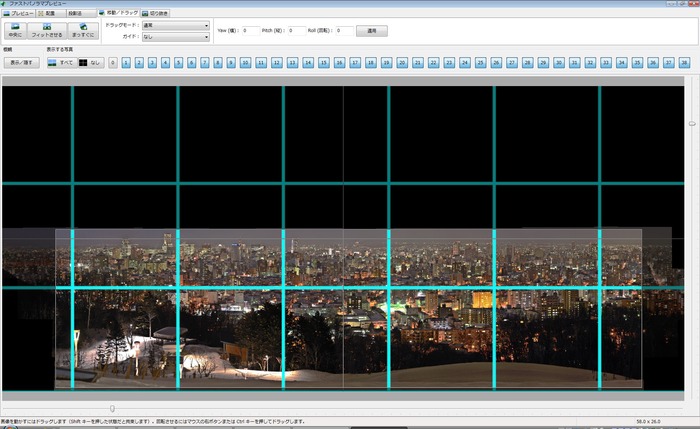Image resolution: width=700 pixels, height=429 pixels.
Task: Toggle image 26 visibility
Action: pos(496,62)
